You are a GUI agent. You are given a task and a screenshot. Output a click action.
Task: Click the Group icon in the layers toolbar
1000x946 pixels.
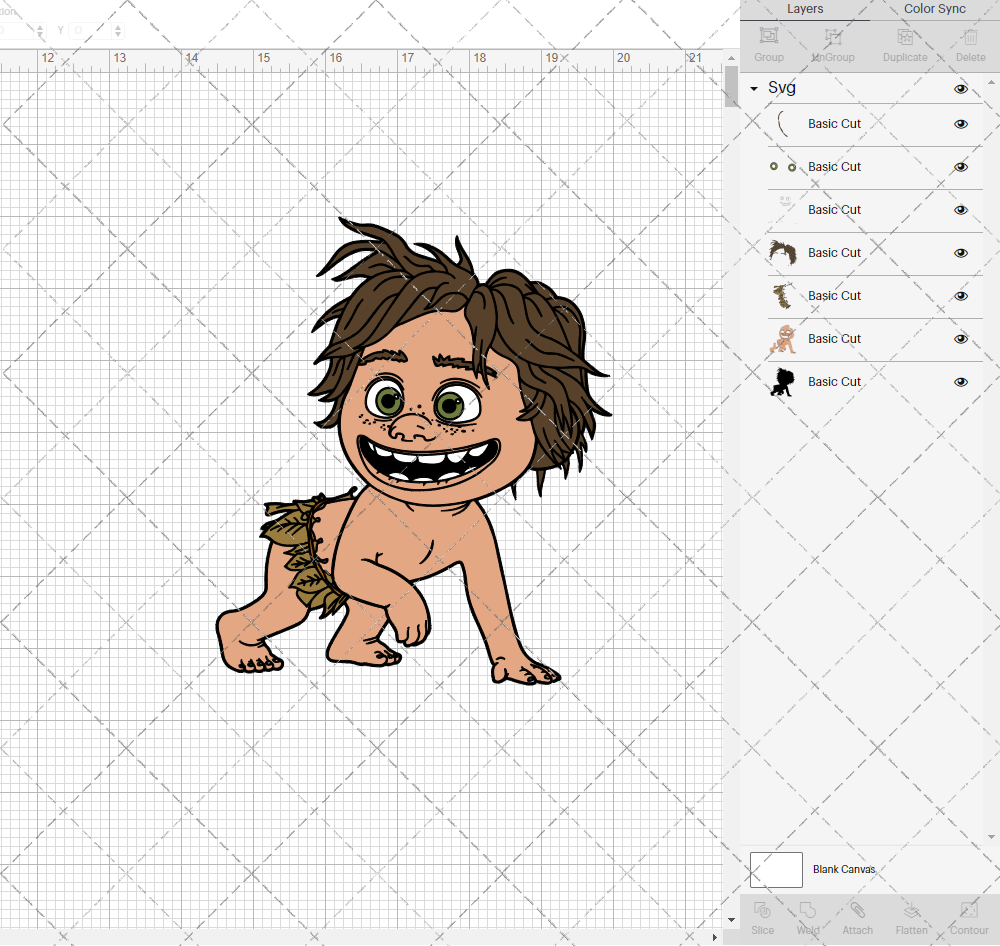[768, 36]
